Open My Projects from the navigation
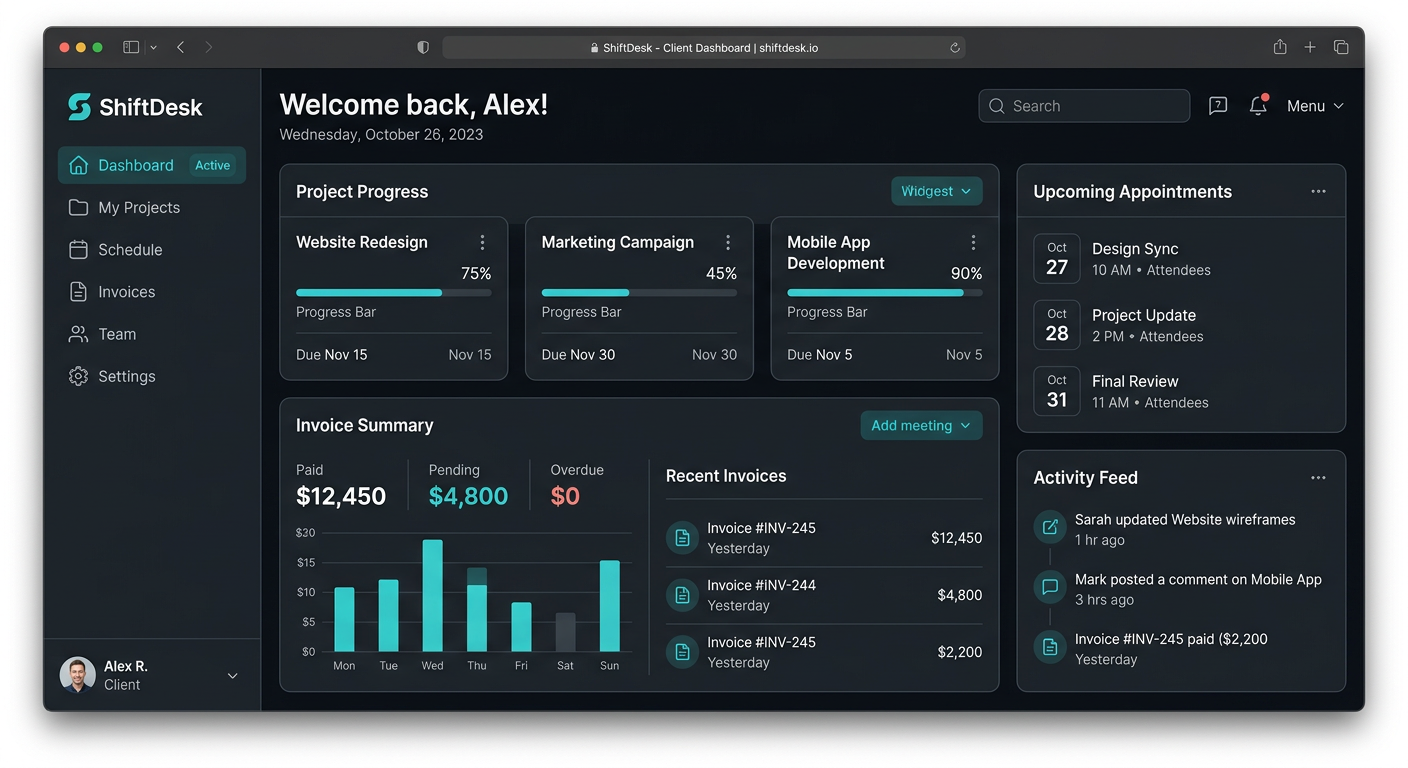 pos(137,207)
